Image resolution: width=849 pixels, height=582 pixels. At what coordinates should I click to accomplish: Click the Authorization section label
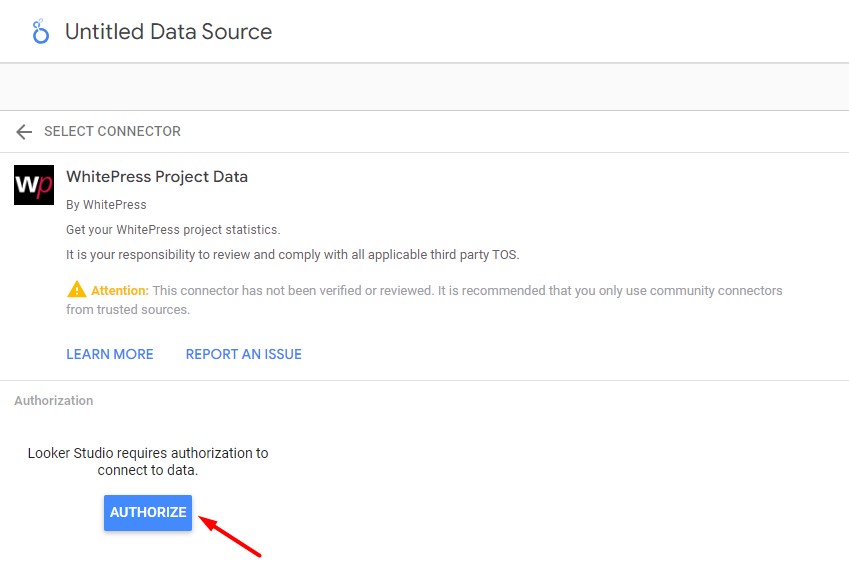pyautogui.click(x=54, y=401)
